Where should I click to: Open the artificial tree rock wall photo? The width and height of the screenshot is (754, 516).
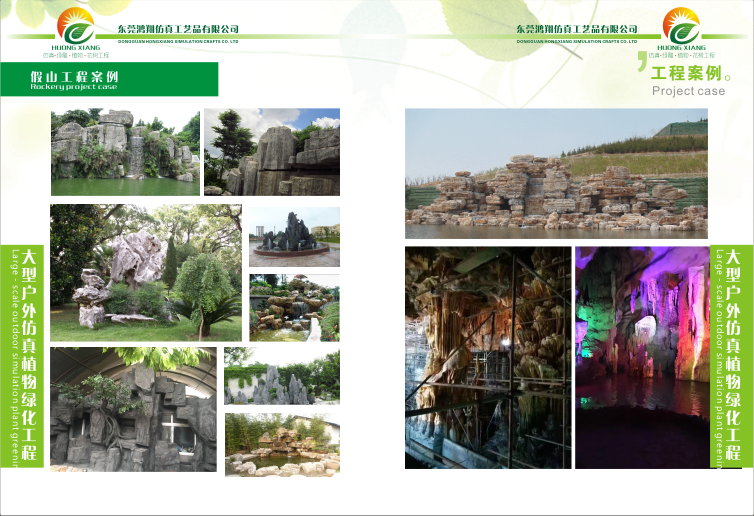133,409
